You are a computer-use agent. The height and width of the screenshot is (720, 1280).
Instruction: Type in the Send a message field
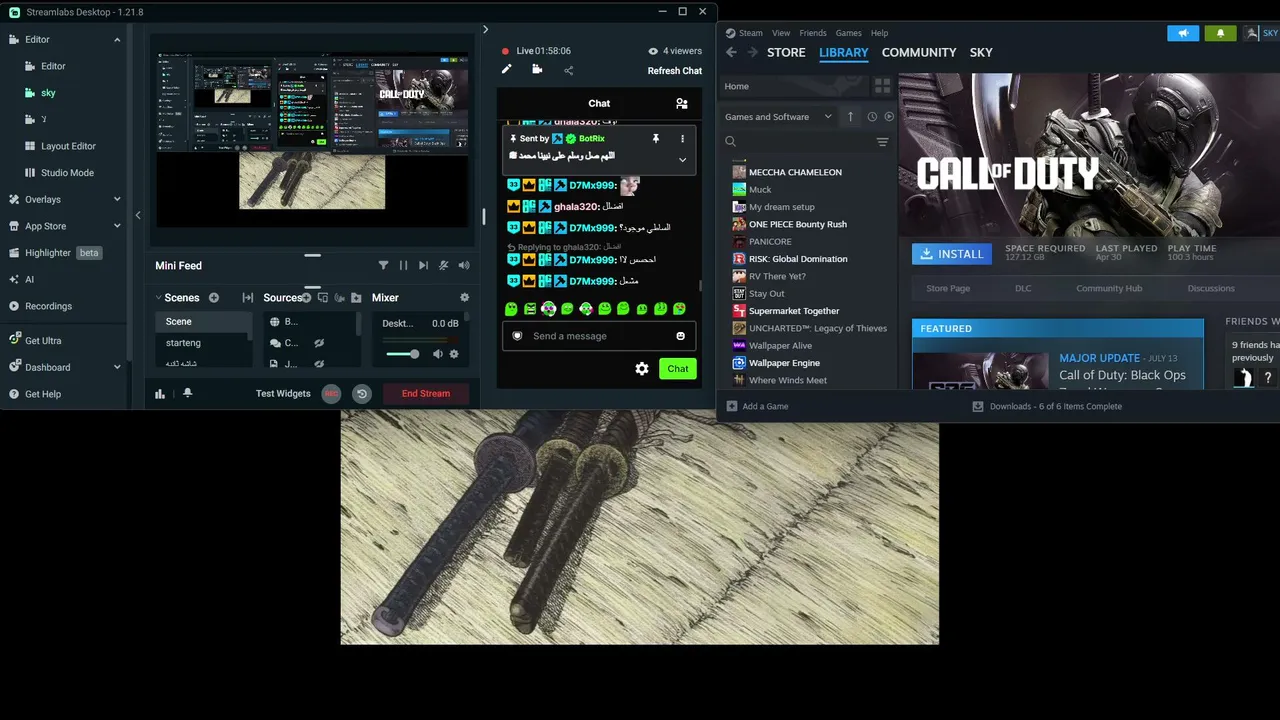point(599,336)
